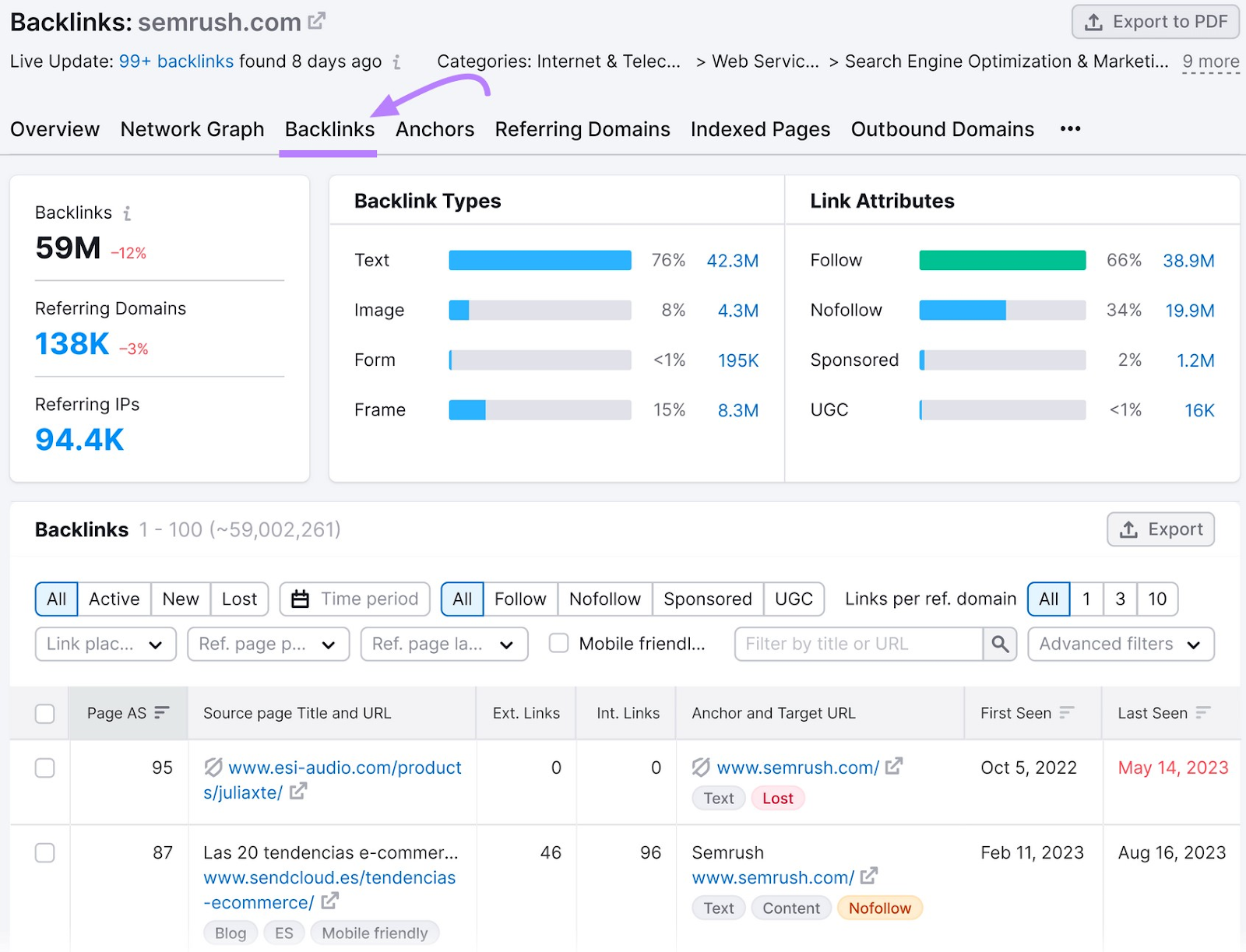Open the Anchors tab
The width and height of the screenshot is (1246, 952).
click(x=435, y=129)
